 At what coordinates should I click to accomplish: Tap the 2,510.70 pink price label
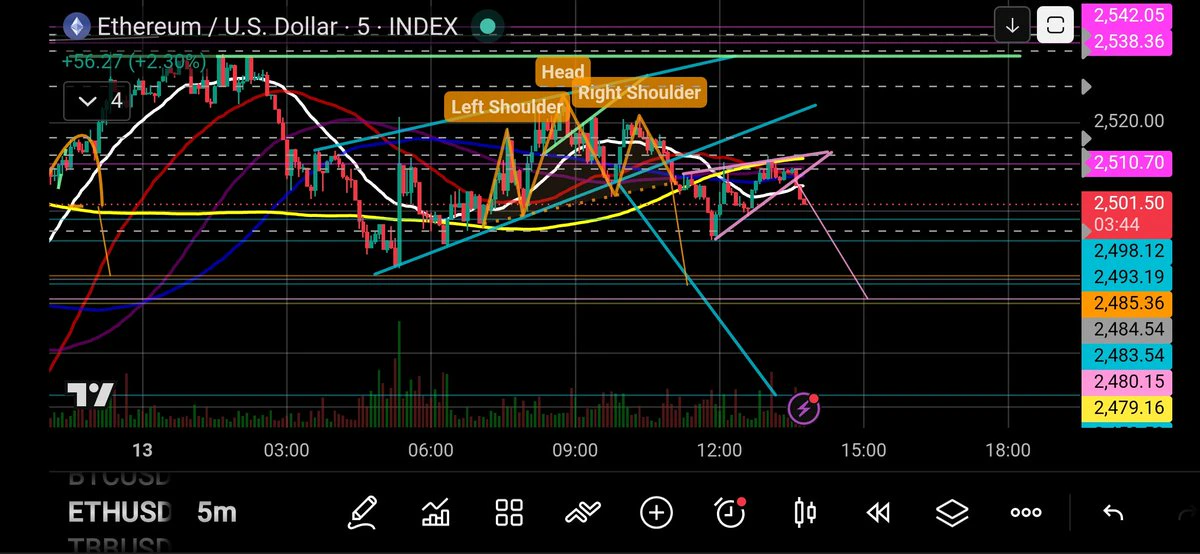[x=1125, y=161]
